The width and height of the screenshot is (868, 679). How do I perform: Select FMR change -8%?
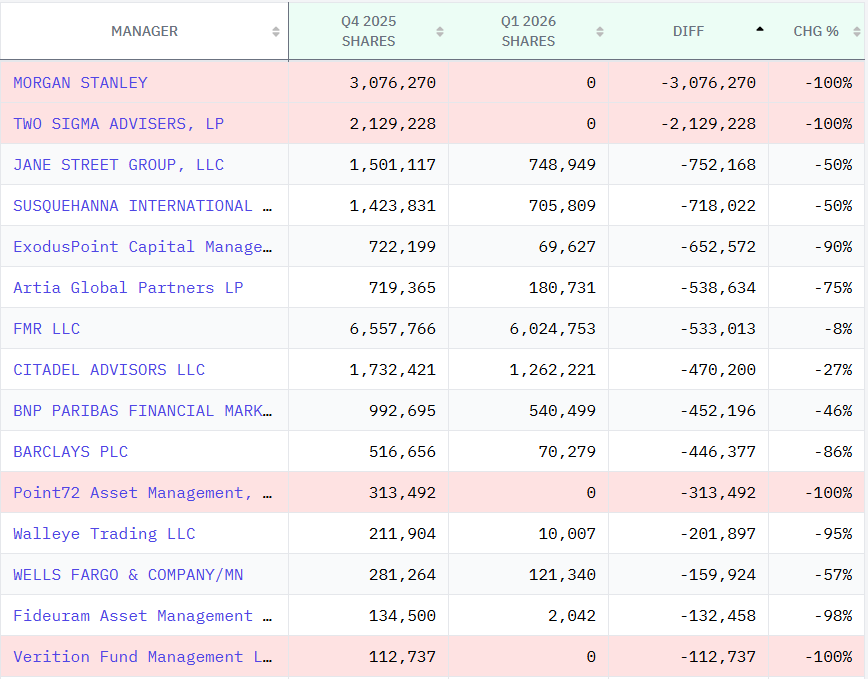[838, 328]
